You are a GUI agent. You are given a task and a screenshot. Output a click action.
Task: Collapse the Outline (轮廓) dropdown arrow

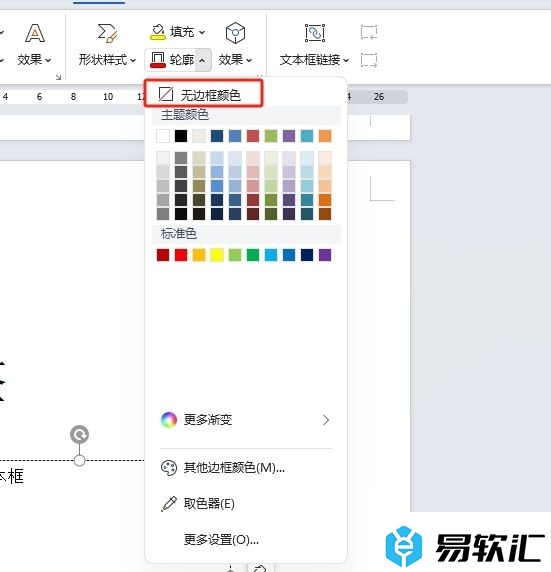(202, 60)
